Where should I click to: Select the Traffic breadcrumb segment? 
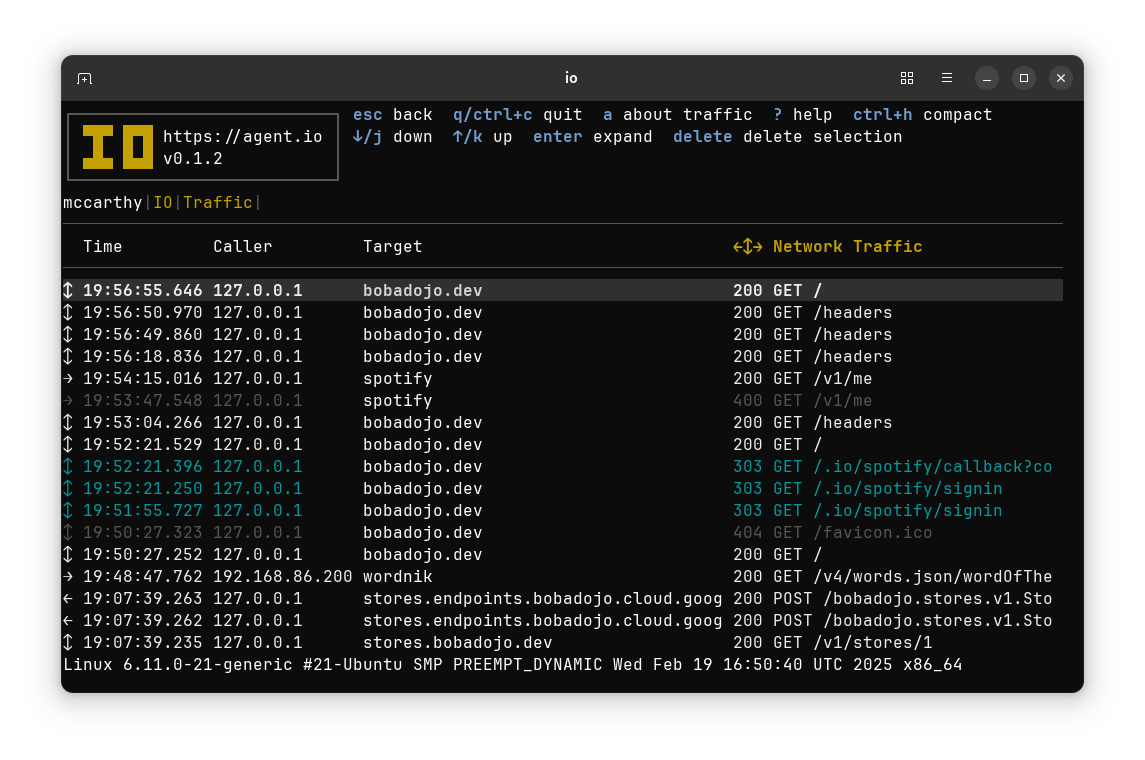point(218,202)
